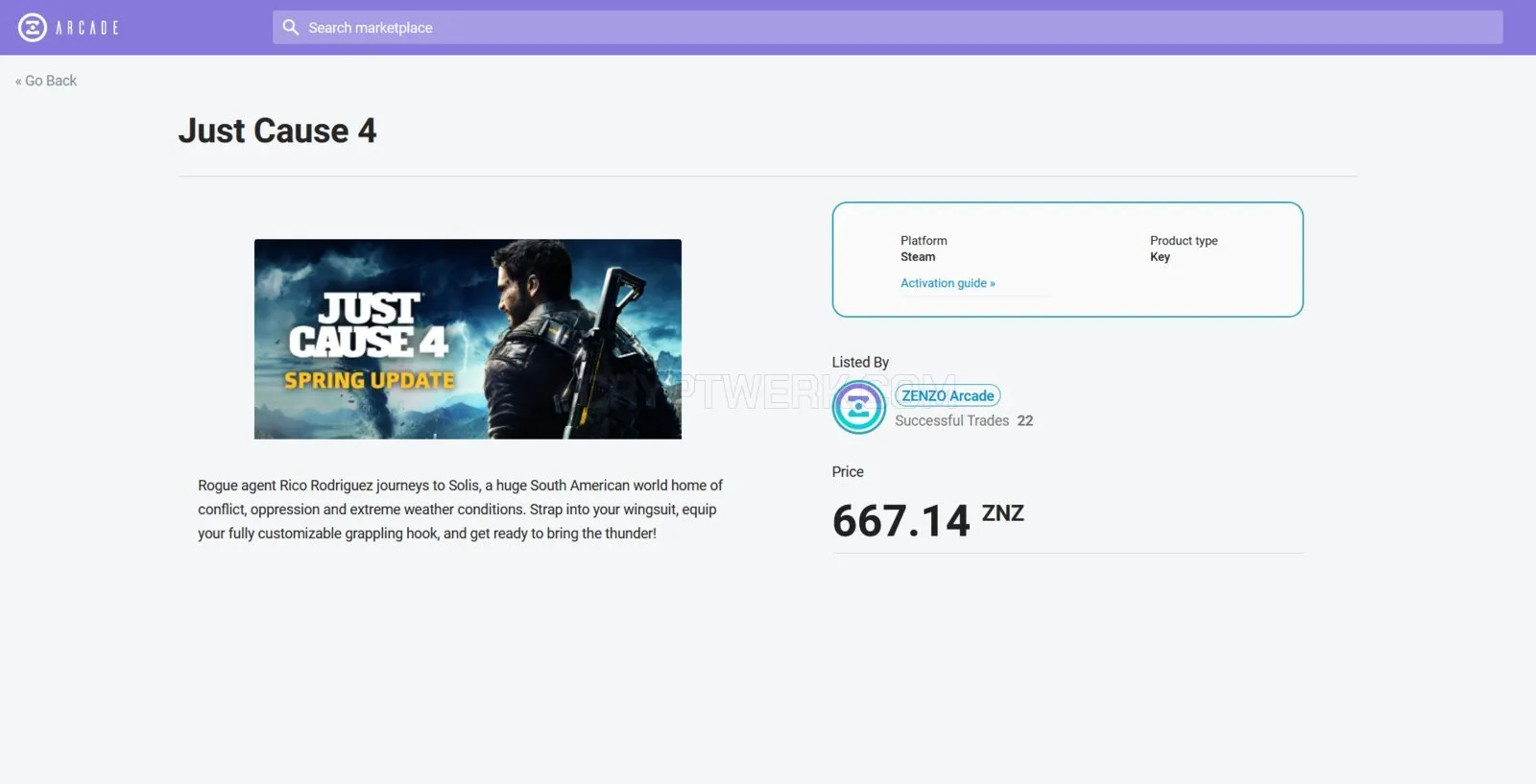Go back using the Go Back link
This screenshot has height=784, width=1536.
tap(46, 81)
